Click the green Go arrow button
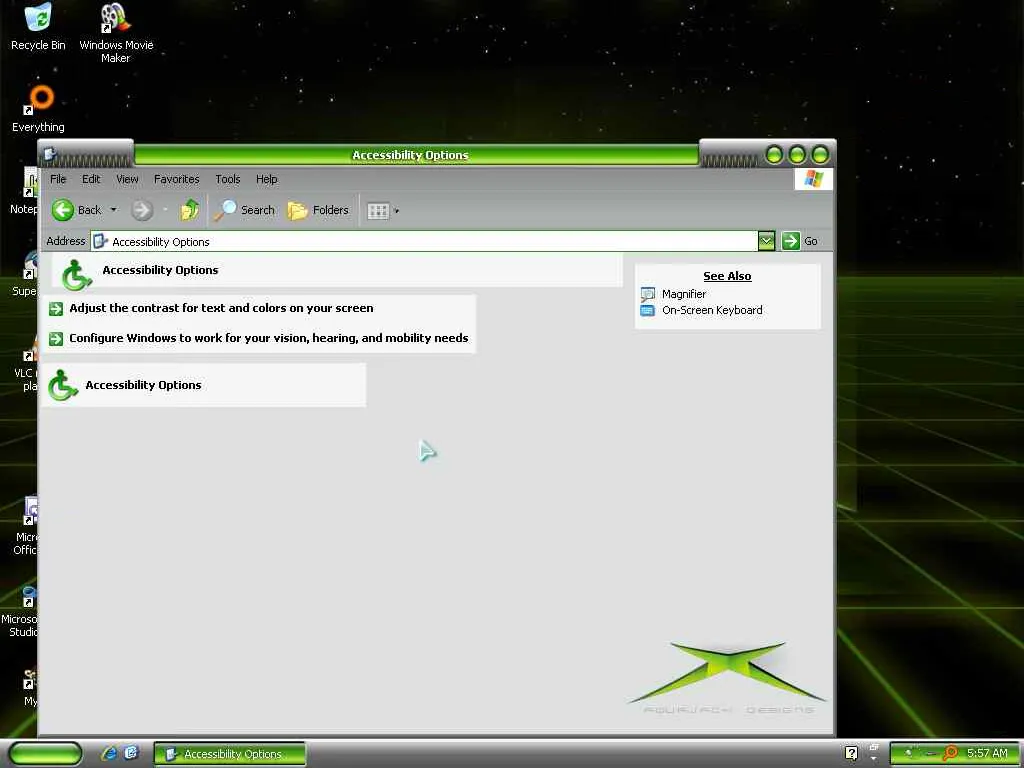This screenshot has width=1024, height=768. pos(790,241)
